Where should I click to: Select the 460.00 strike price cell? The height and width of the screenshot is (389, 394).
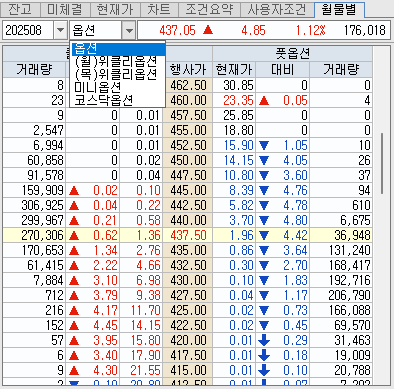(188, 100)
